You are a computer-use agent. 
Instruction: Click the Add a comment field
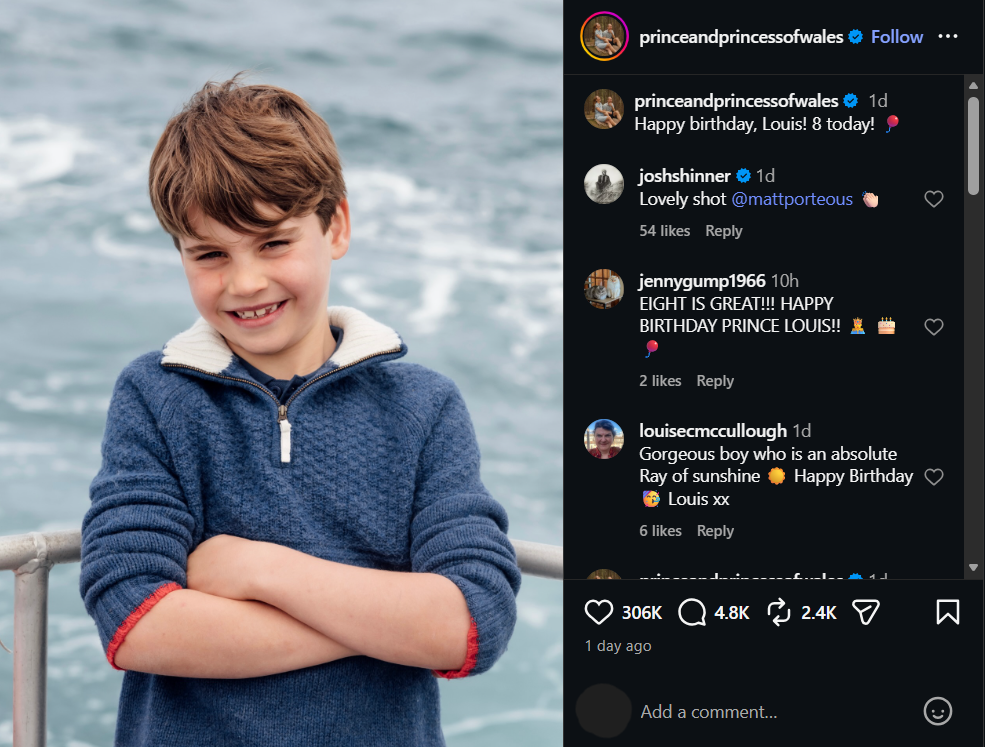click(x=770, y=712)
